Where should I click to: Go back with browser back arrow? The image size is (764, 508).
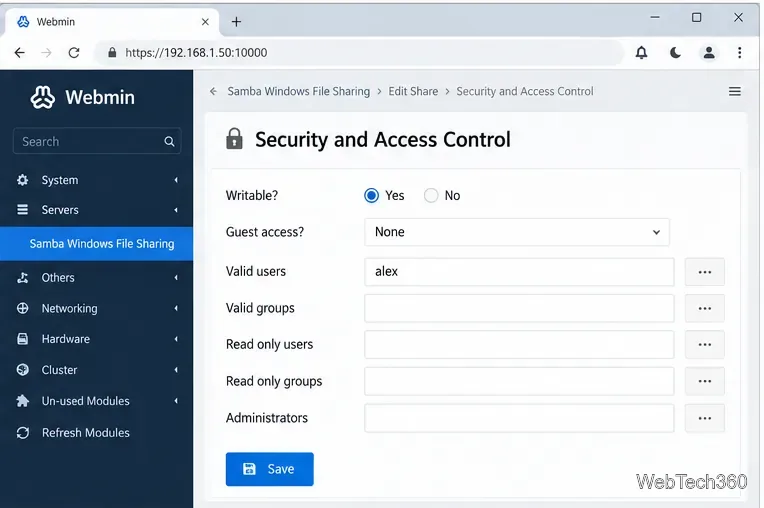coord(19,53)
